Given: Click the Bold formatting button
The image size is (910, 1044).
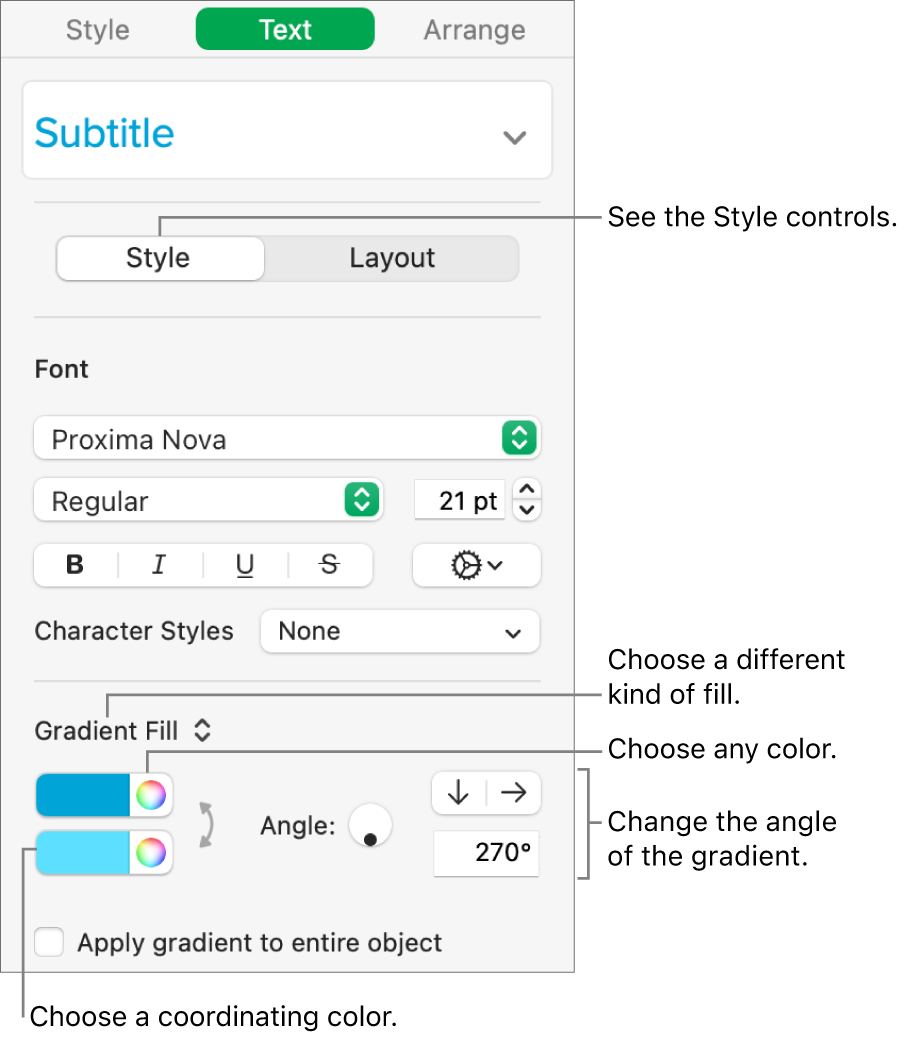Looking at the screenshot, I should [75, 565].
